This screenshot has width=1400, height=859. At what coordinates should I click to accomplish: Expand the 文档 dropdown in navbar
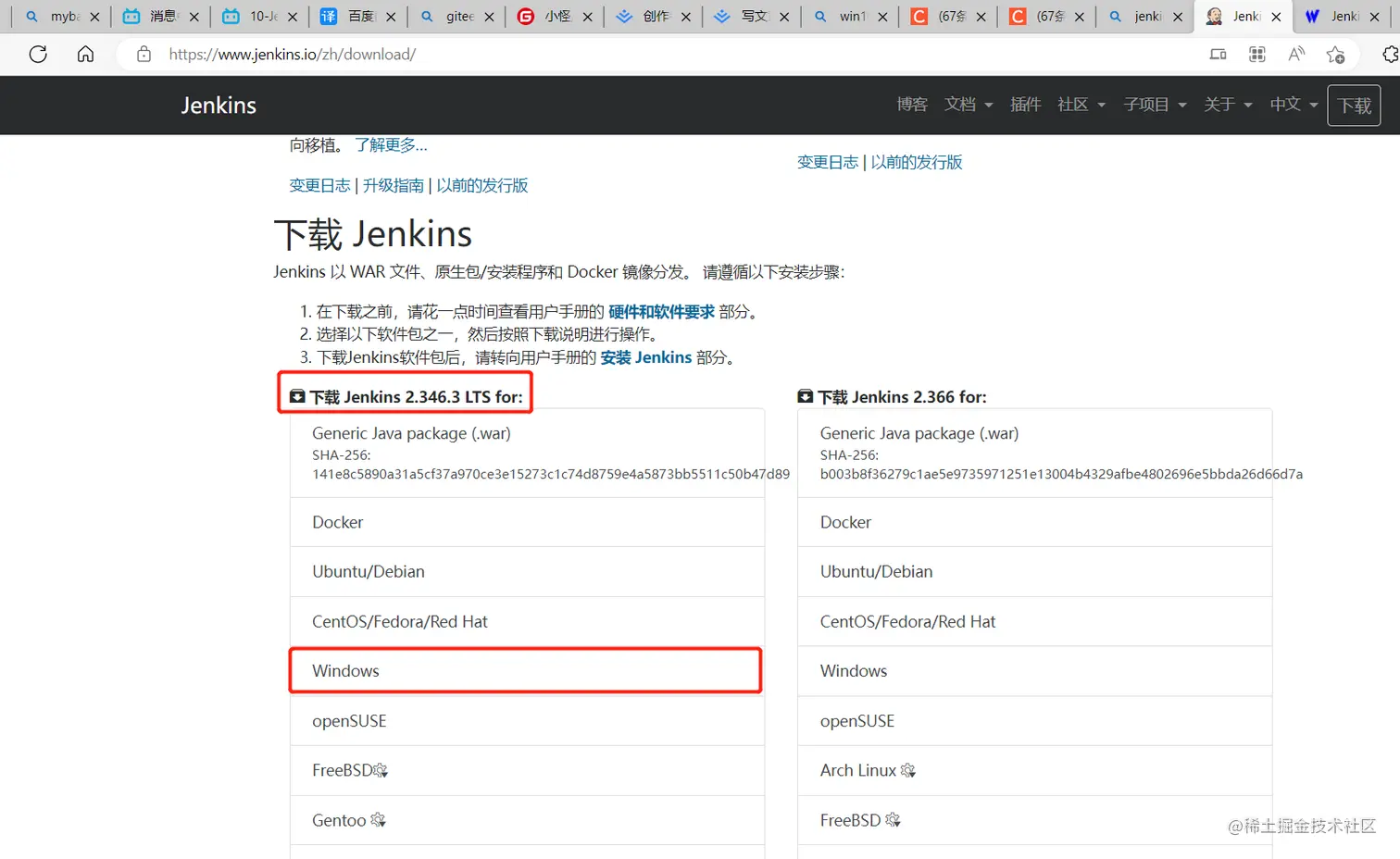point(969,105)
